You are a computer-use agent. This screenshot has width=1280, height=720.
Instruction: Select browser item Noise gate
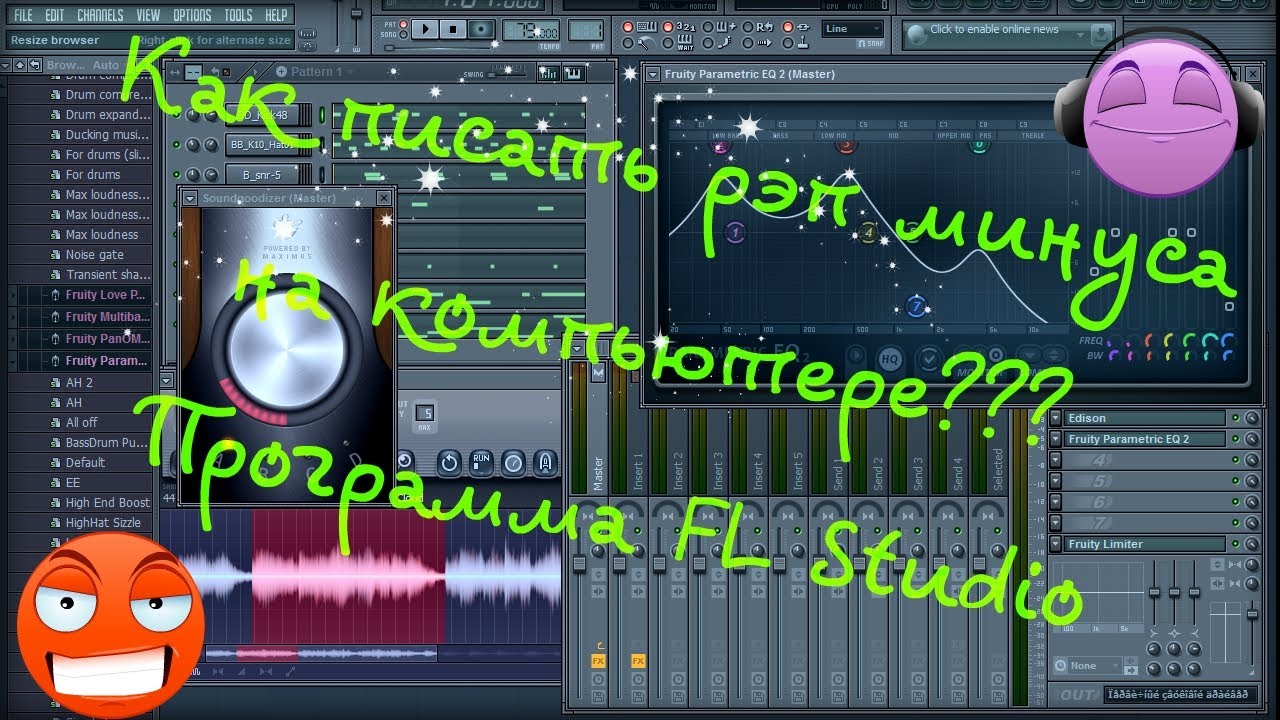point(94,255)
